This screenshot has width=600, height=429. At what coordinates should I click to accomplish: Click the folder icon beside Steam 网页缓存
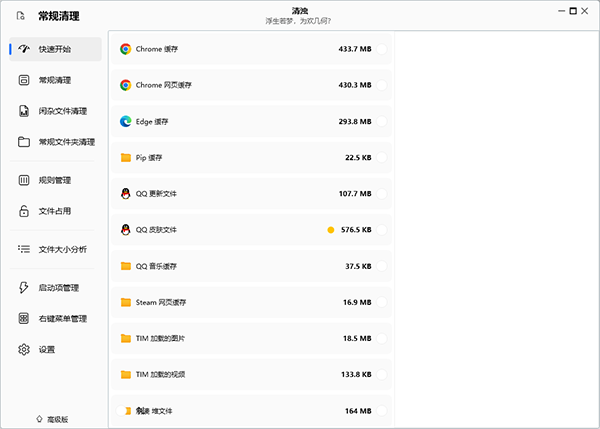(x=126, y=302)
